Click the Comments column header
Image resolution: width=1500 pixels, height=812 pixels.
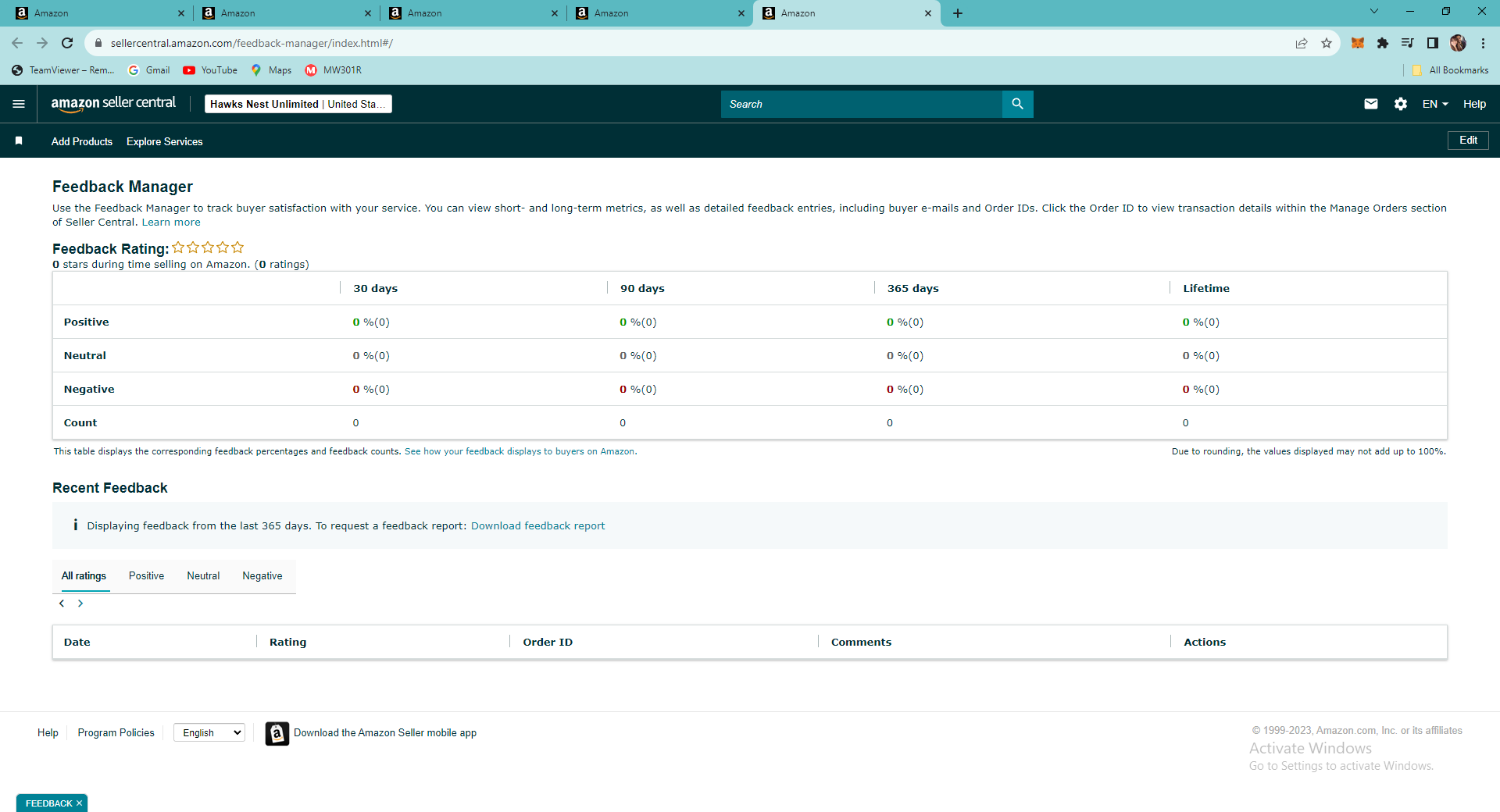pos(861,642)
